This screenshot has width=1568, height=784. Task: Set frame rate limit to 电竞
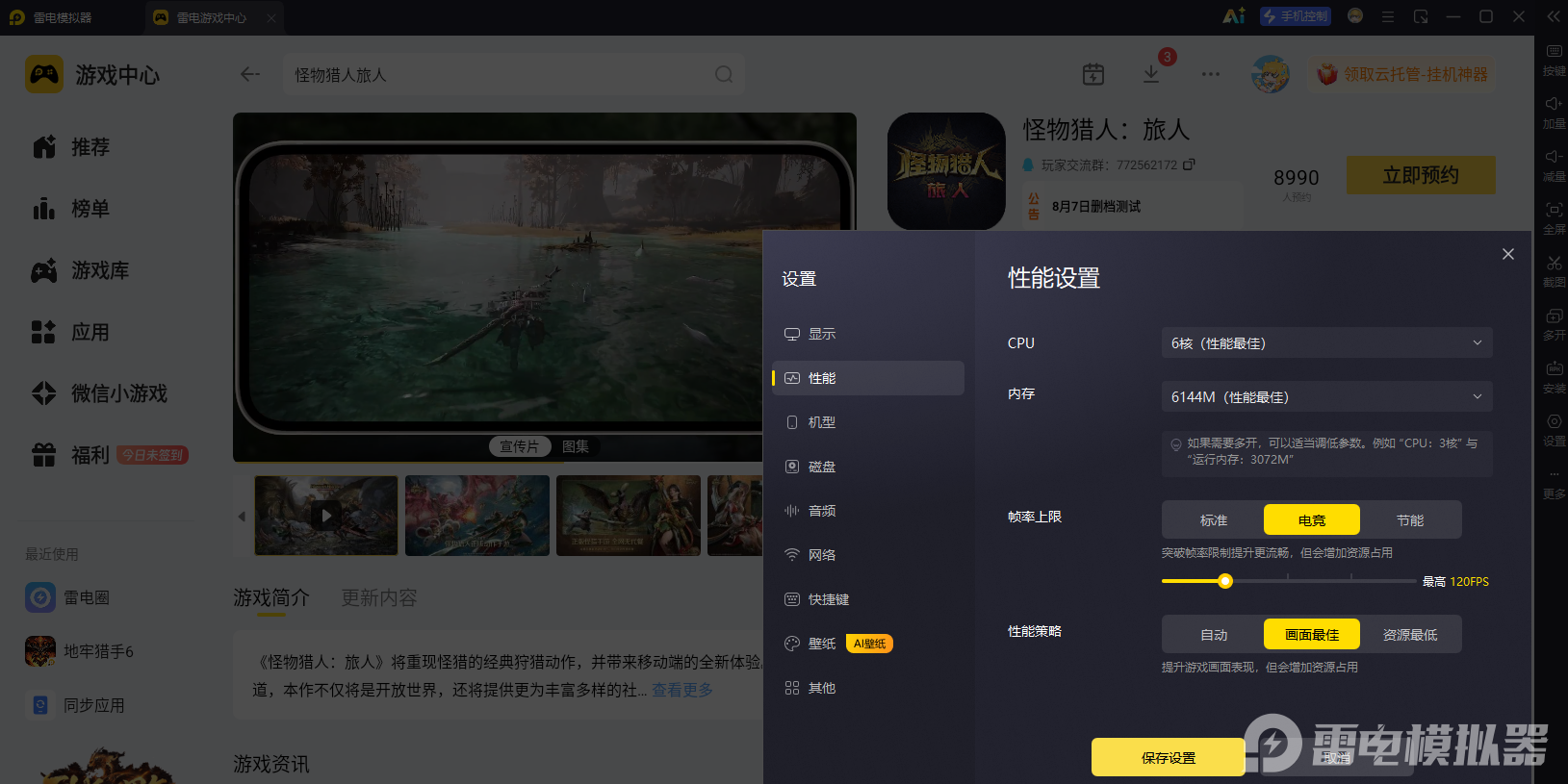tap(1312, 519)
